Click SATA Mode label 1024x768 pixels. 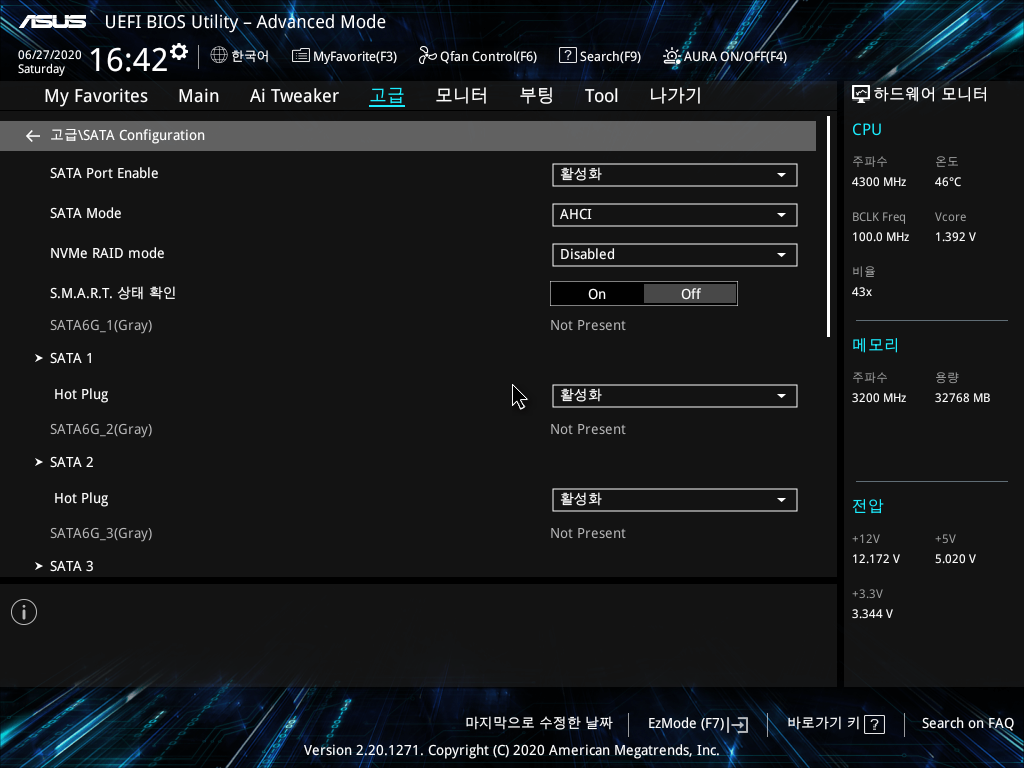pos(86,214)
